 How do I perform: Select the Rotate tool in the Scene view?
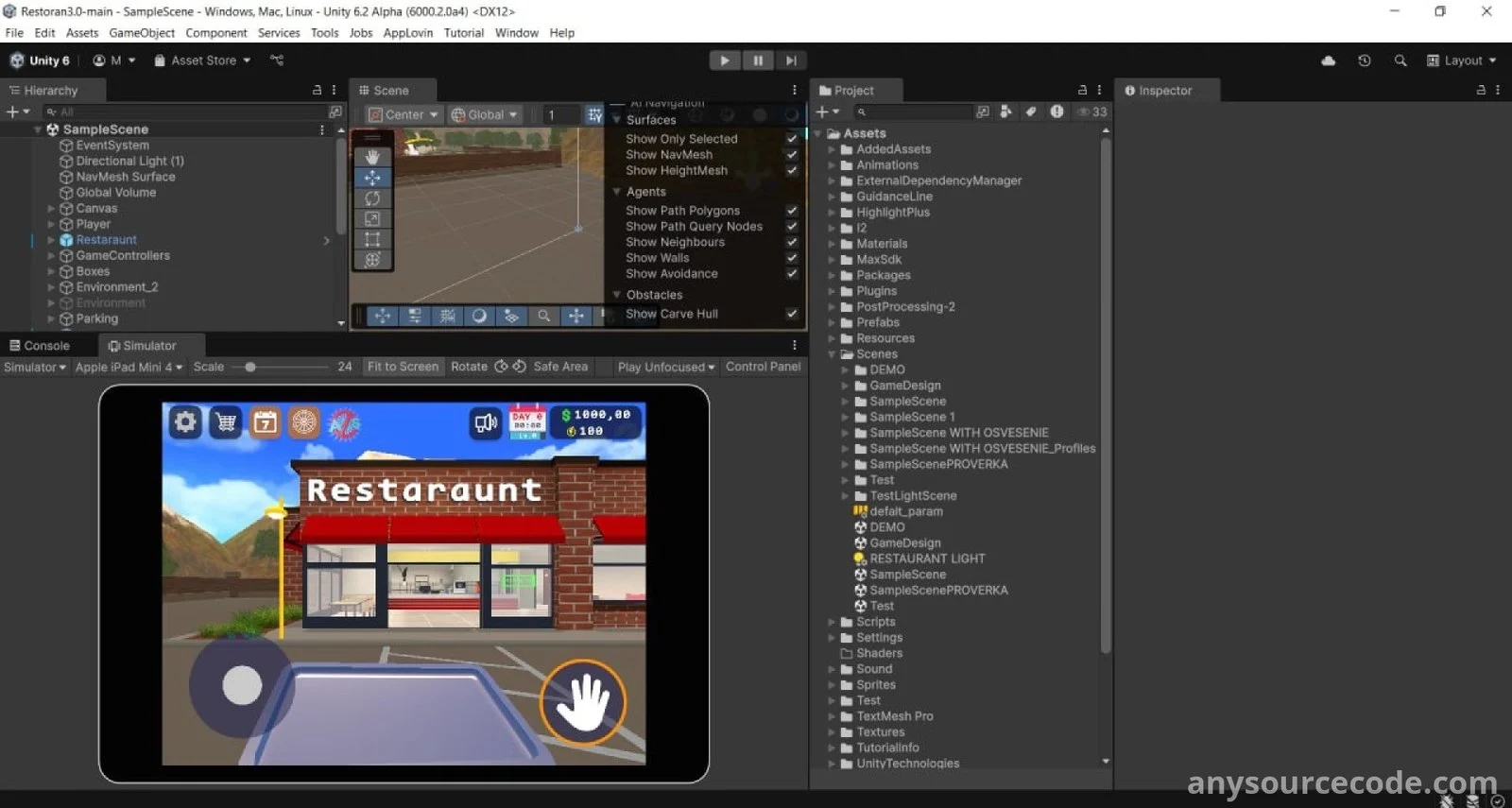pyautogui.click(x=372, y=198)
